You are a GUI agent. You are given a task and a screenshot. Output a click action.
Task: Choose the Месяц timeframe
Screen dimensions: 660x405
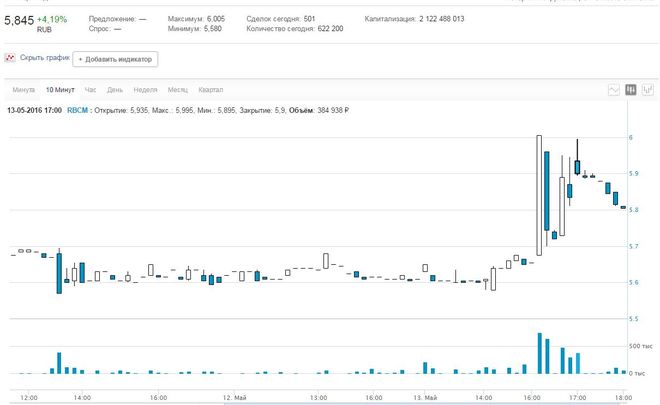(178, 90)
